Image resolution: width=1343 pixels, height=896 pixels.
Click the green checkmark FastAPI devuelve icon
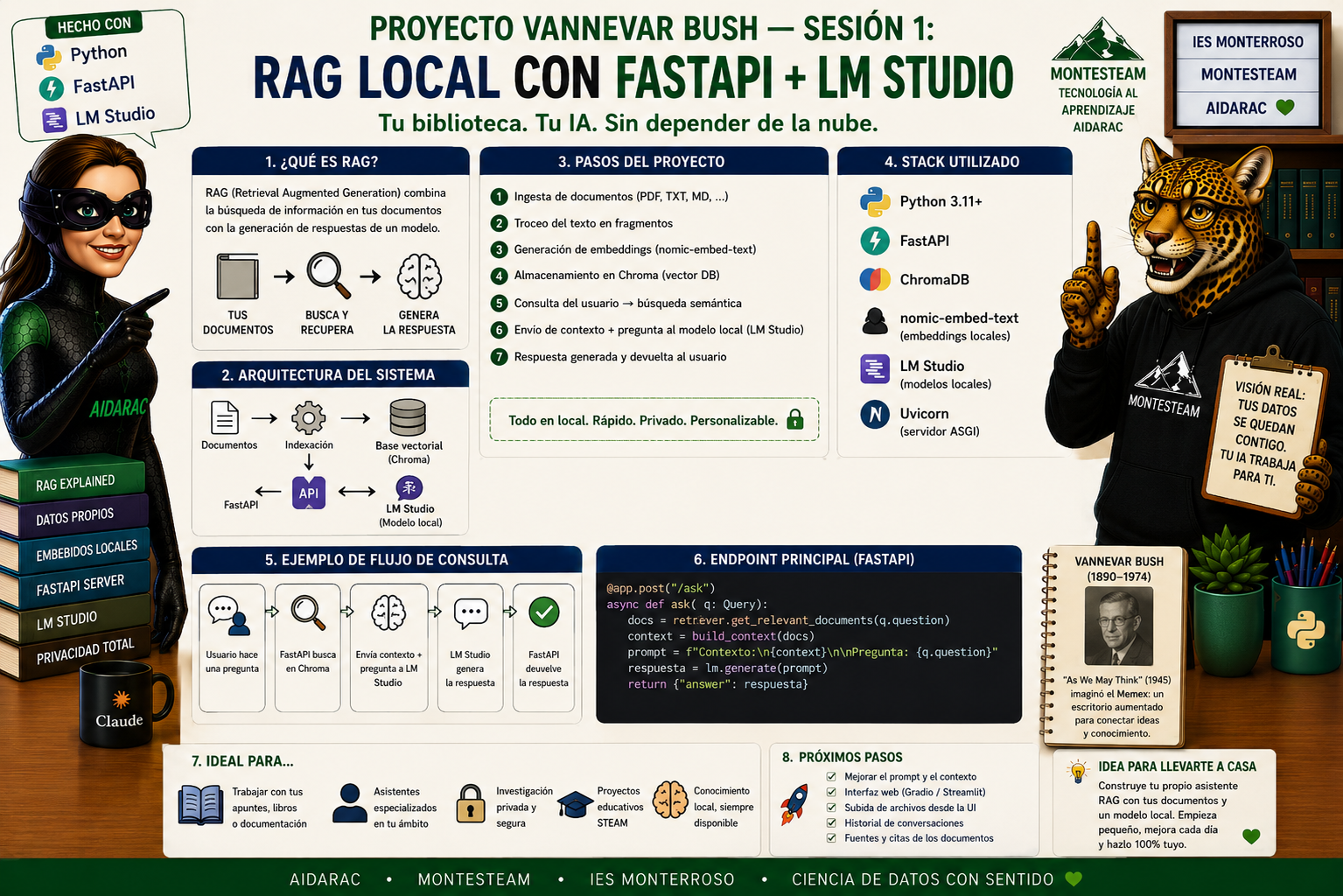coord(544,612)
